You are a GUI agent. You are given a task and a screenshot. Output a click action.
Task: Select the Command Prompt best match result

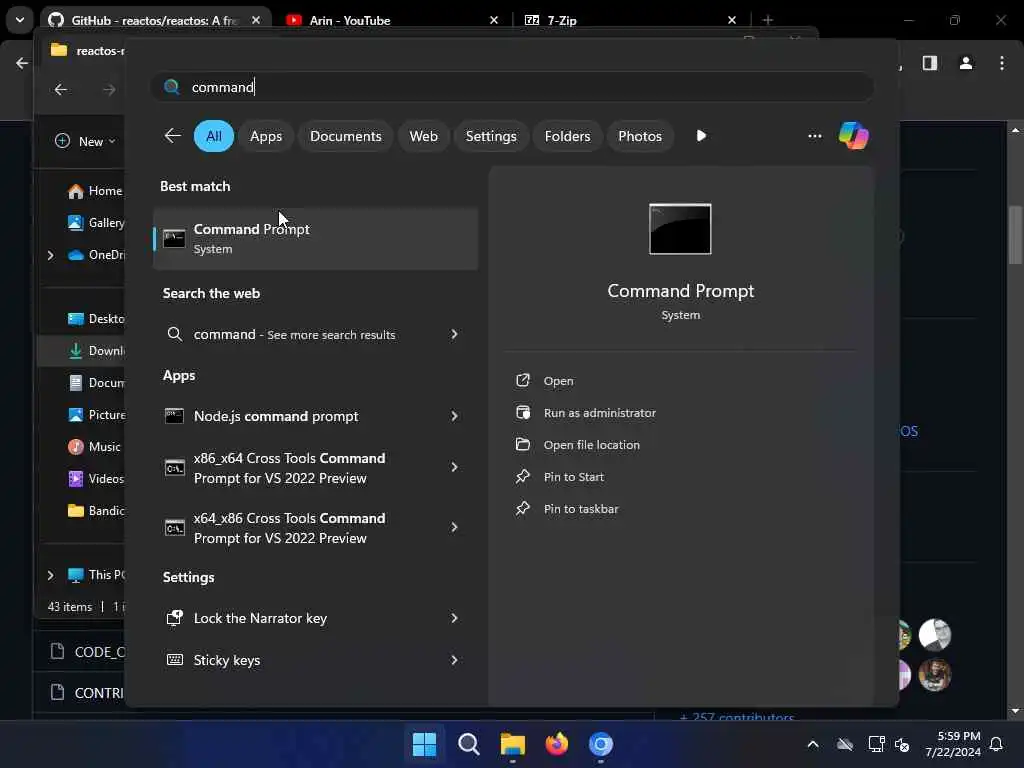click(315, 238)
